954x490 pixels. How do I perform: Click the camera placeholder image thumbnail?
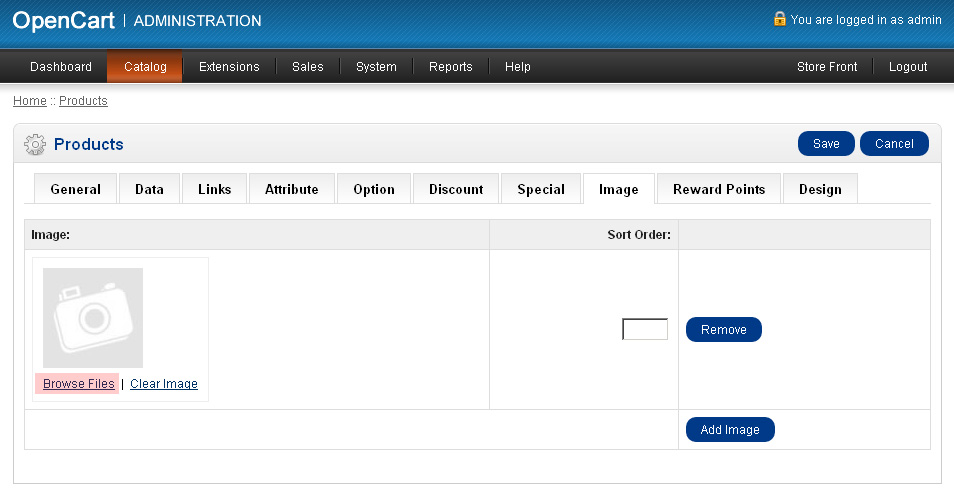[x=93, y=318]
